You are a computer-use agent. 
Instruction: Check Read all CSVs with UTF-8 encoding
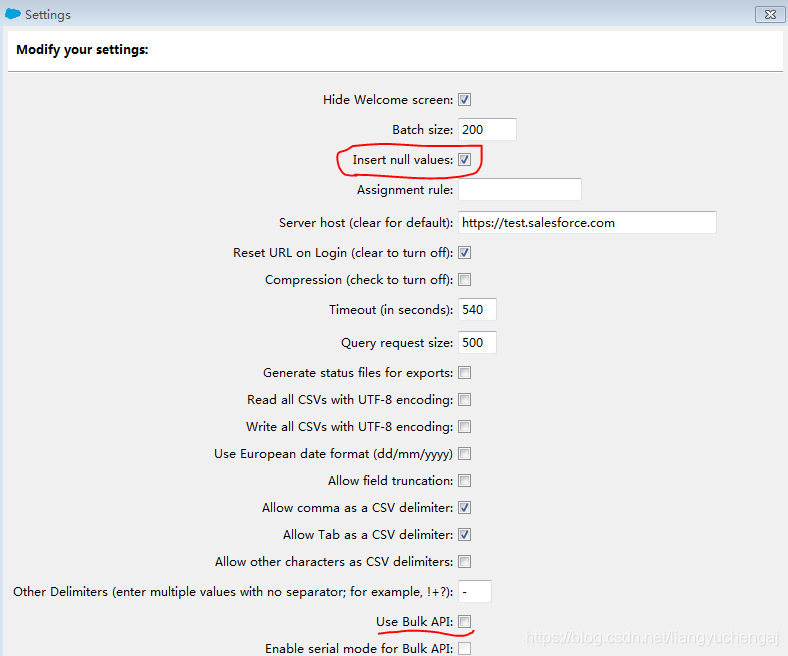[464, 400]
